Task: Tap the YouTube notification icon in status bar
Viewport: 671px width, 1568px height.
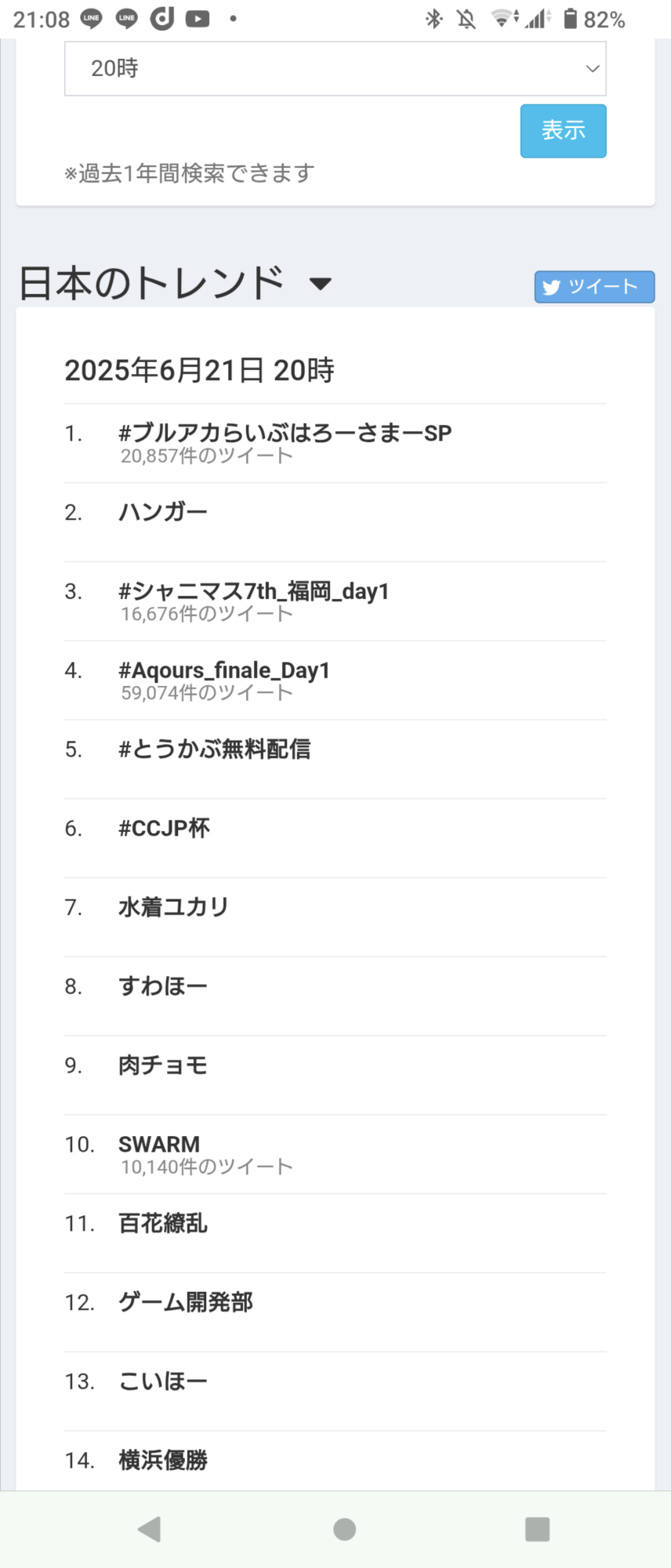Action: 198,19
